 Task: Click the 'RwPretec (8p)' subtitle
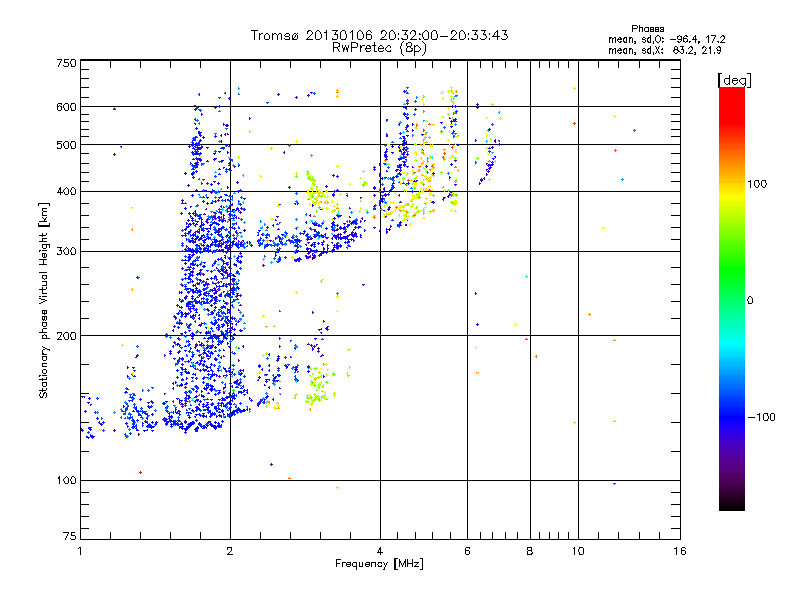click(379, 48)
